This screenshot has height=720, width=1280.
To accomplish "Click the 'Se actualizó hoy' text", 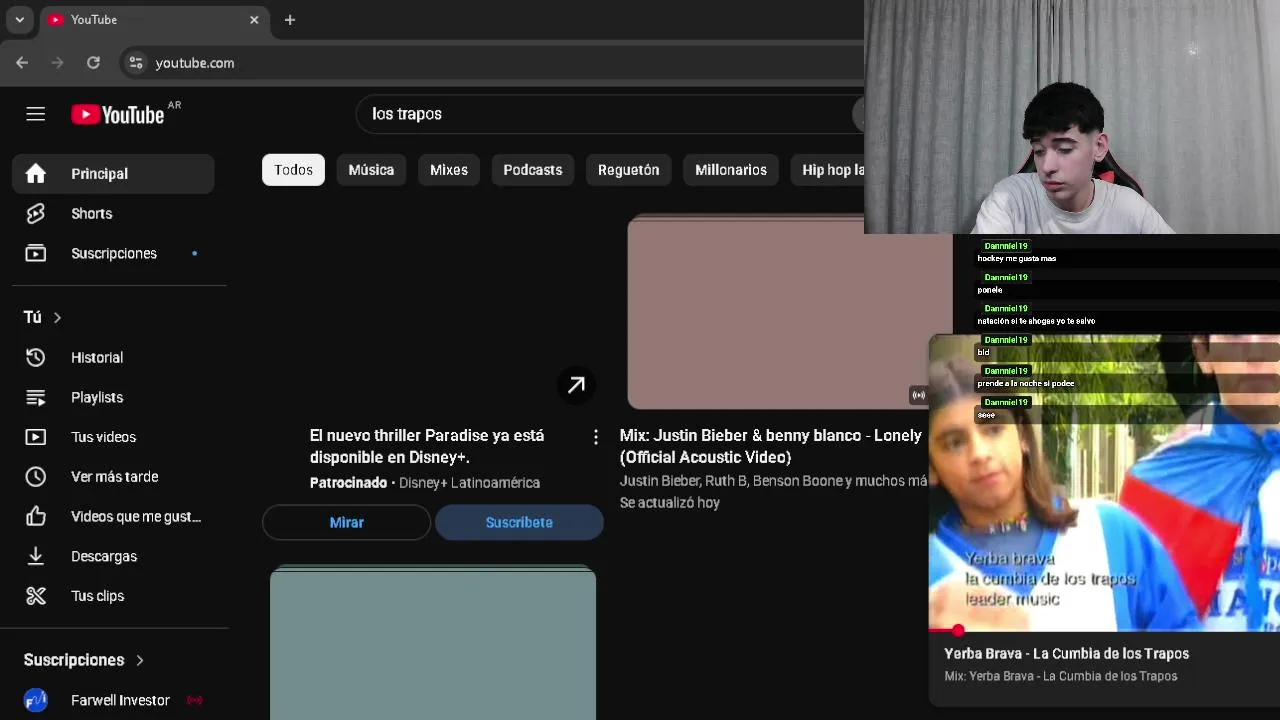I will pyautogui.click(x=669, y=503).
